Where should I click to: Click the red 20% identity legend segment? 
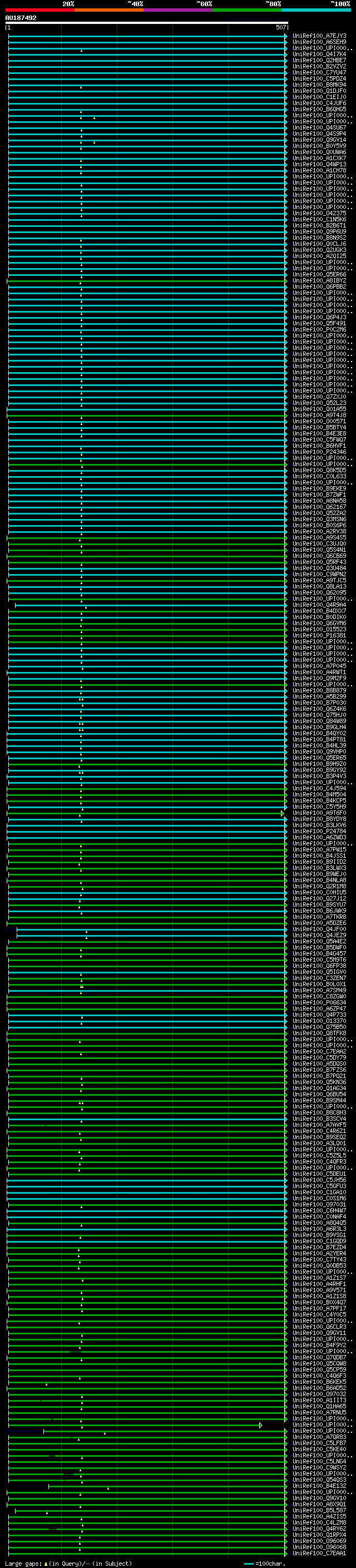(39, 10)
